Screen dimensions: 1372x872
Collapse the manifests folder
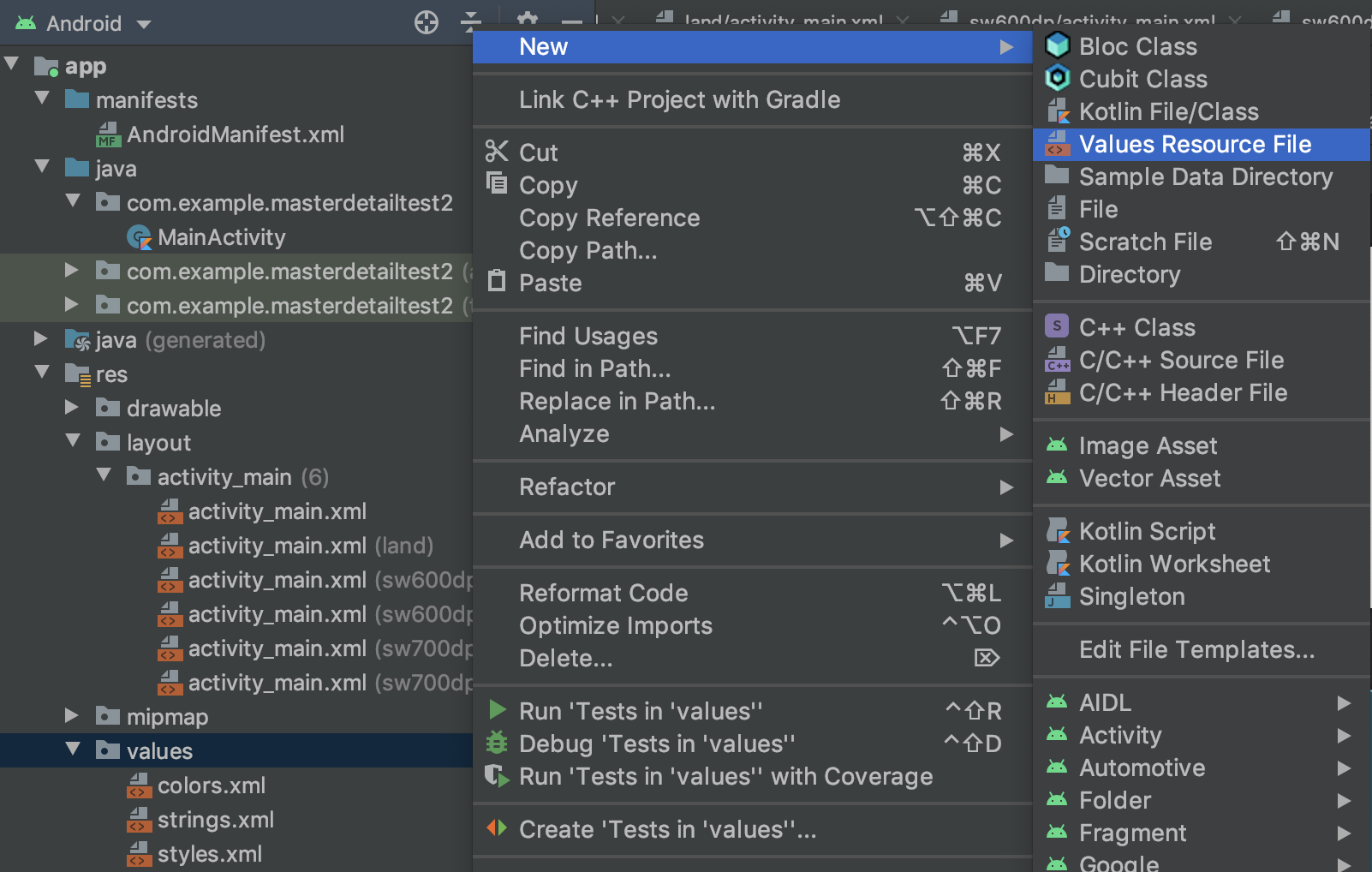pyautogui.click(x=43, y=99)
